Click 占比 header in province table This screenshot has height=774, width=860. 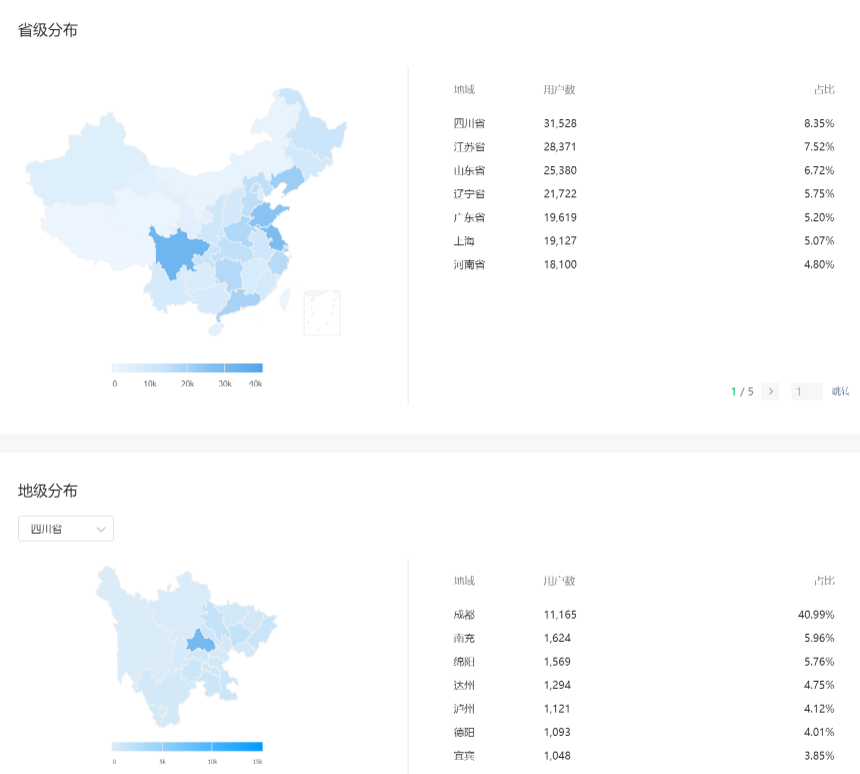pyautogui.click(x=824, y=89)
